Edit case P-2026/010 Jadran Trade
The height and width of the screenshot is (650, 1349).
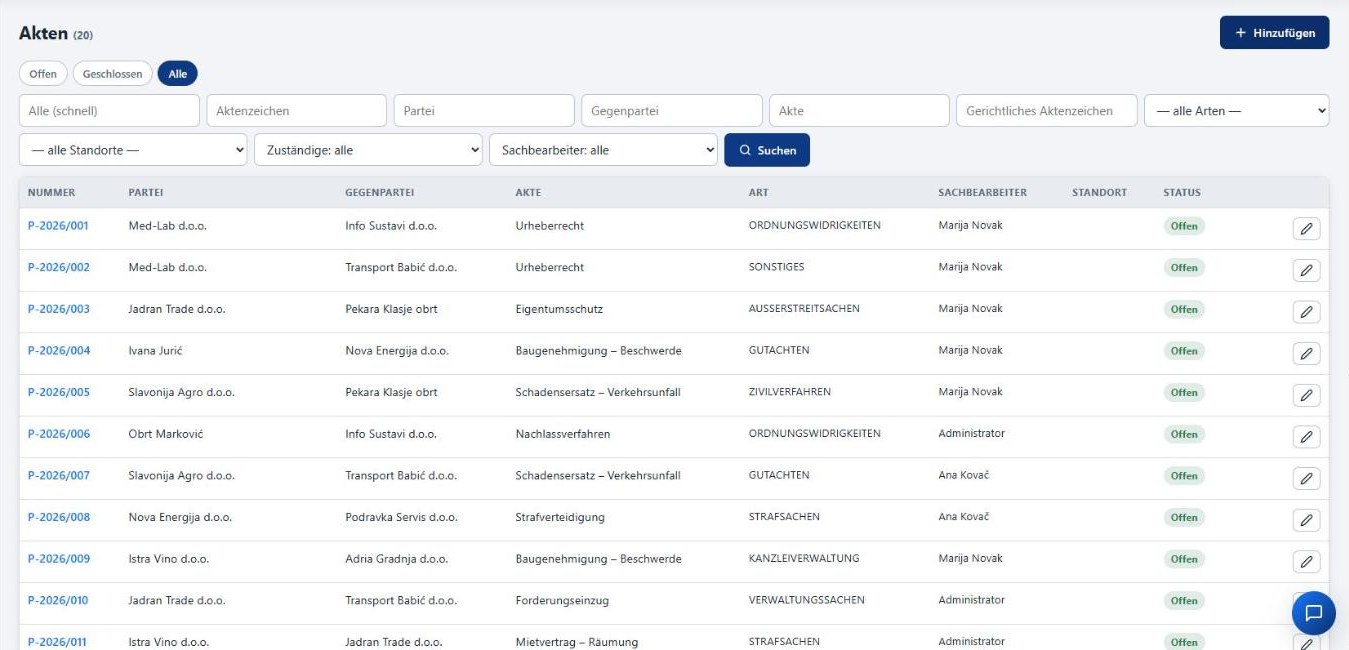point(1306,601)
